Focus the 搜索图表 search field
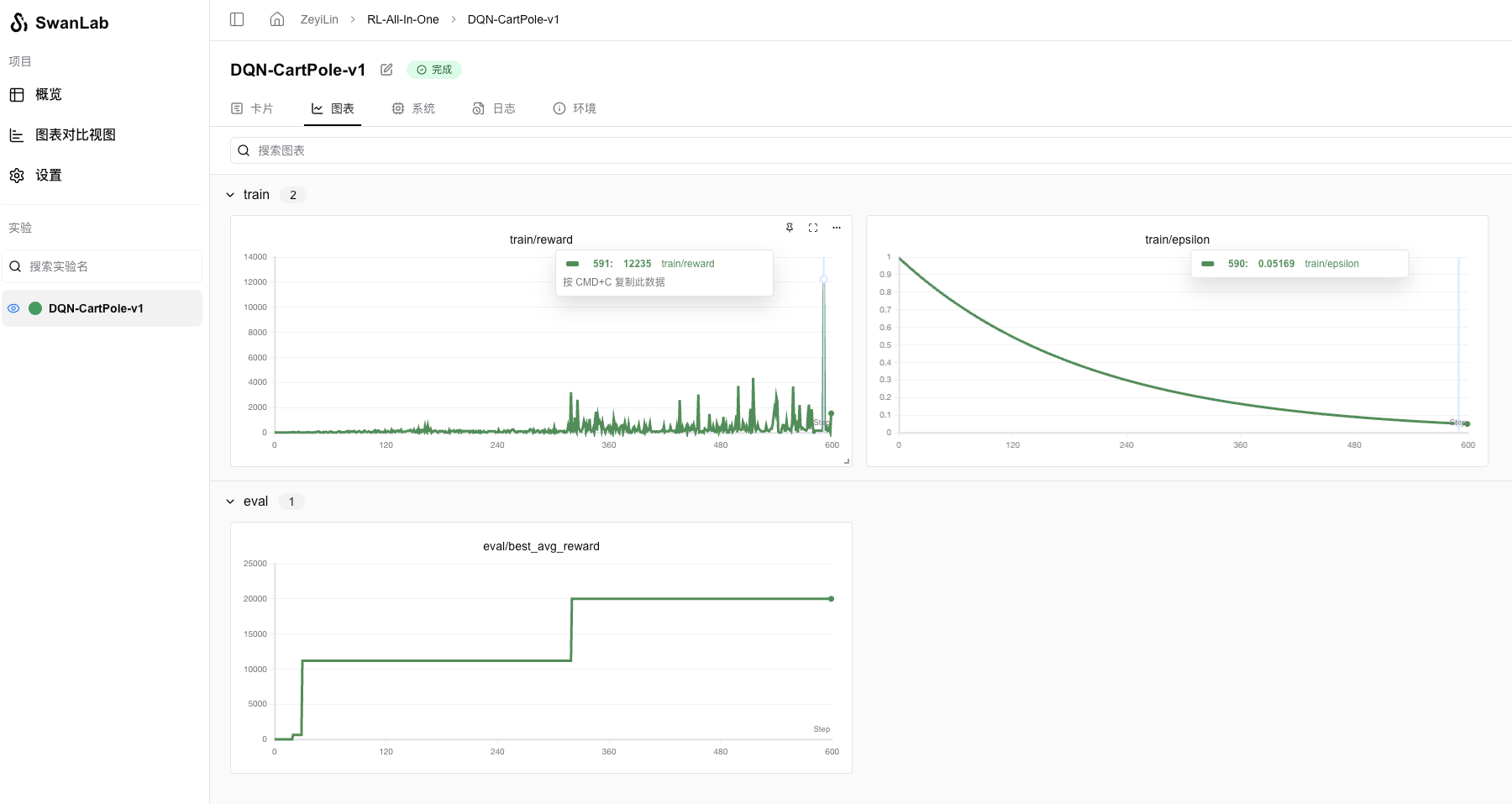 click(871, 150)
